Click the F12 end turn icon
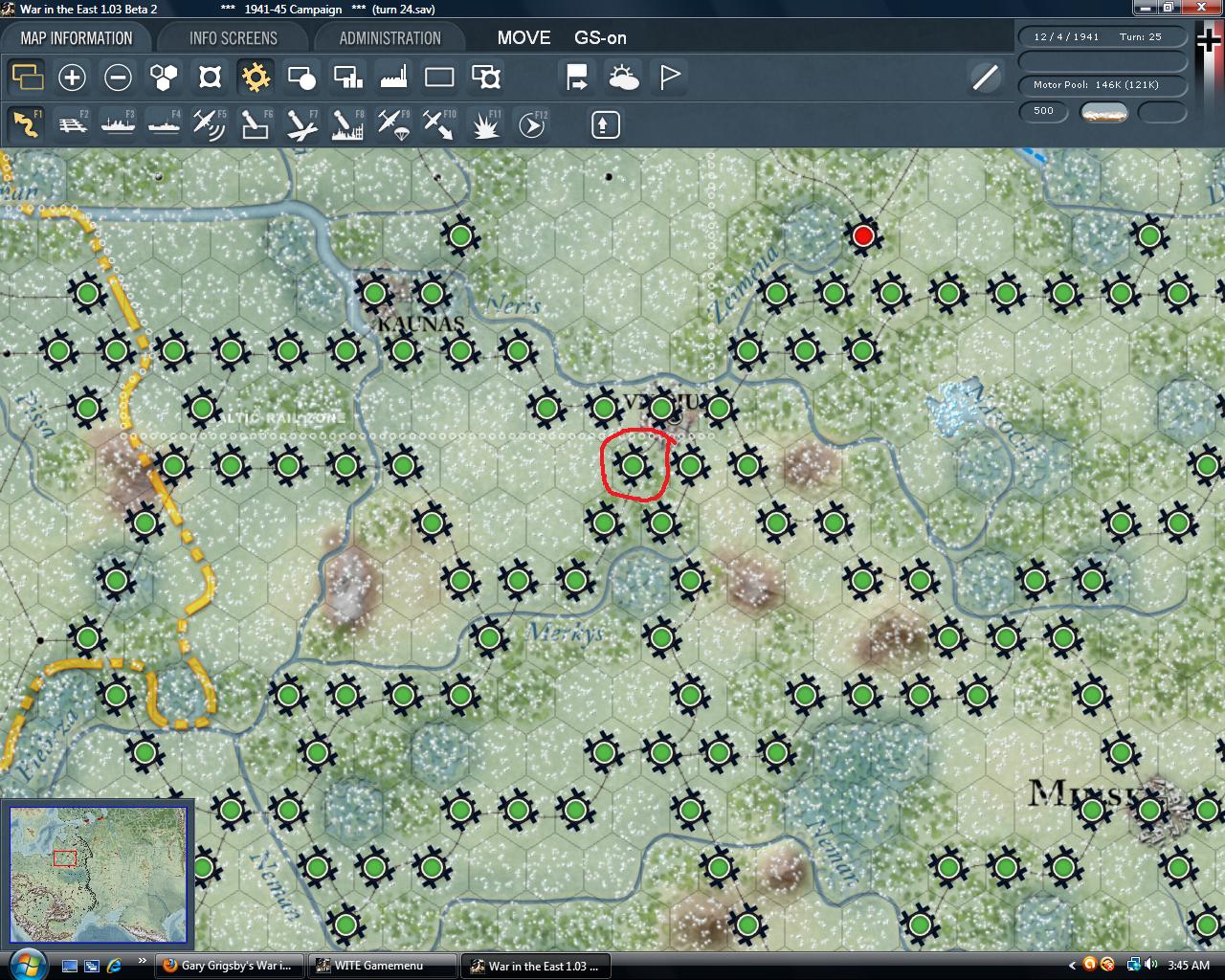Viewport: 1225px width, 980px height. tap(532, 124)
